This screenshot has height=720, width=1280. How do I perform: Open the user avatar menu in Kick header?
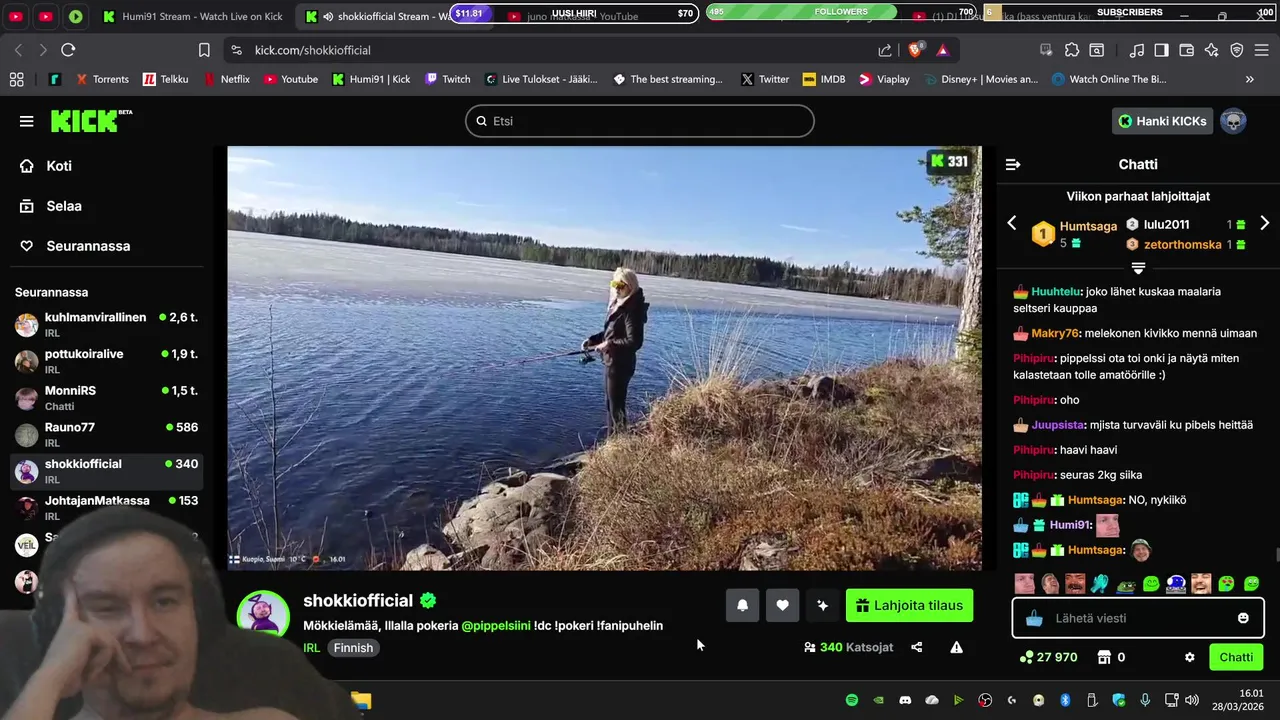tap(1233, 121)
